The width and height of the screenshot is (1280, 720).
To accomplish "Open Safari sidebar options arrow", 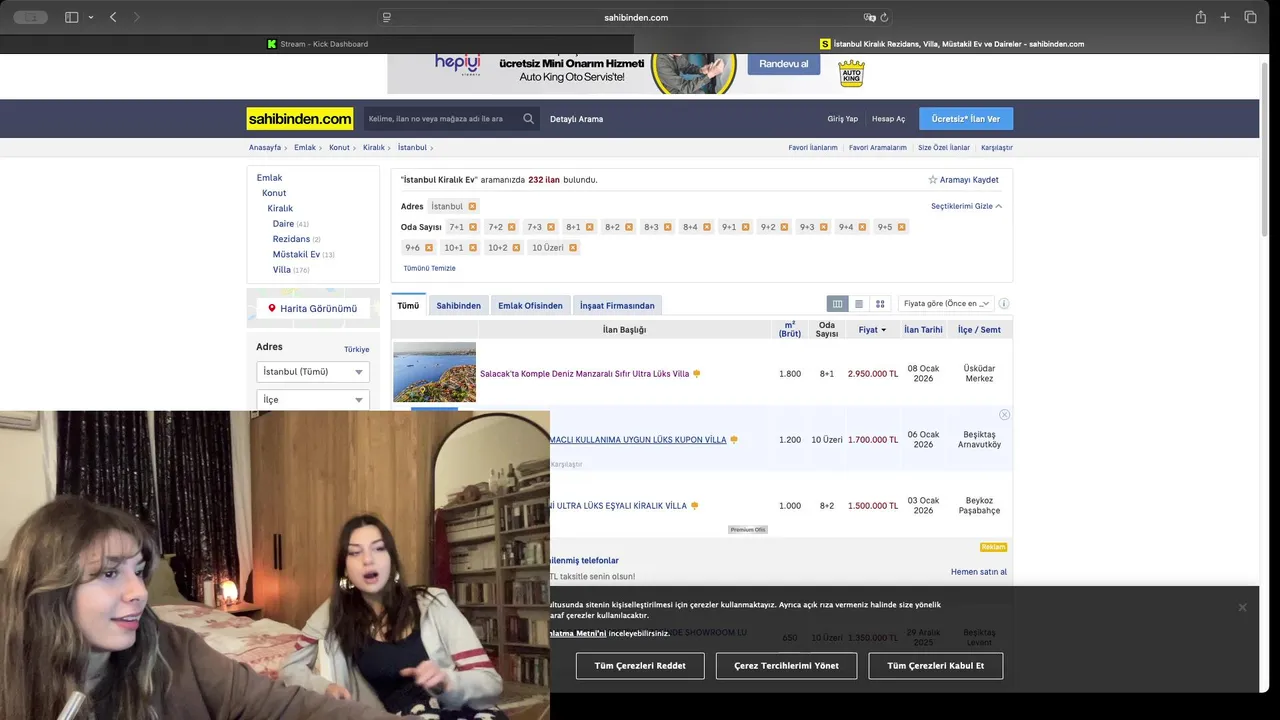I will (x=91, y=17).
